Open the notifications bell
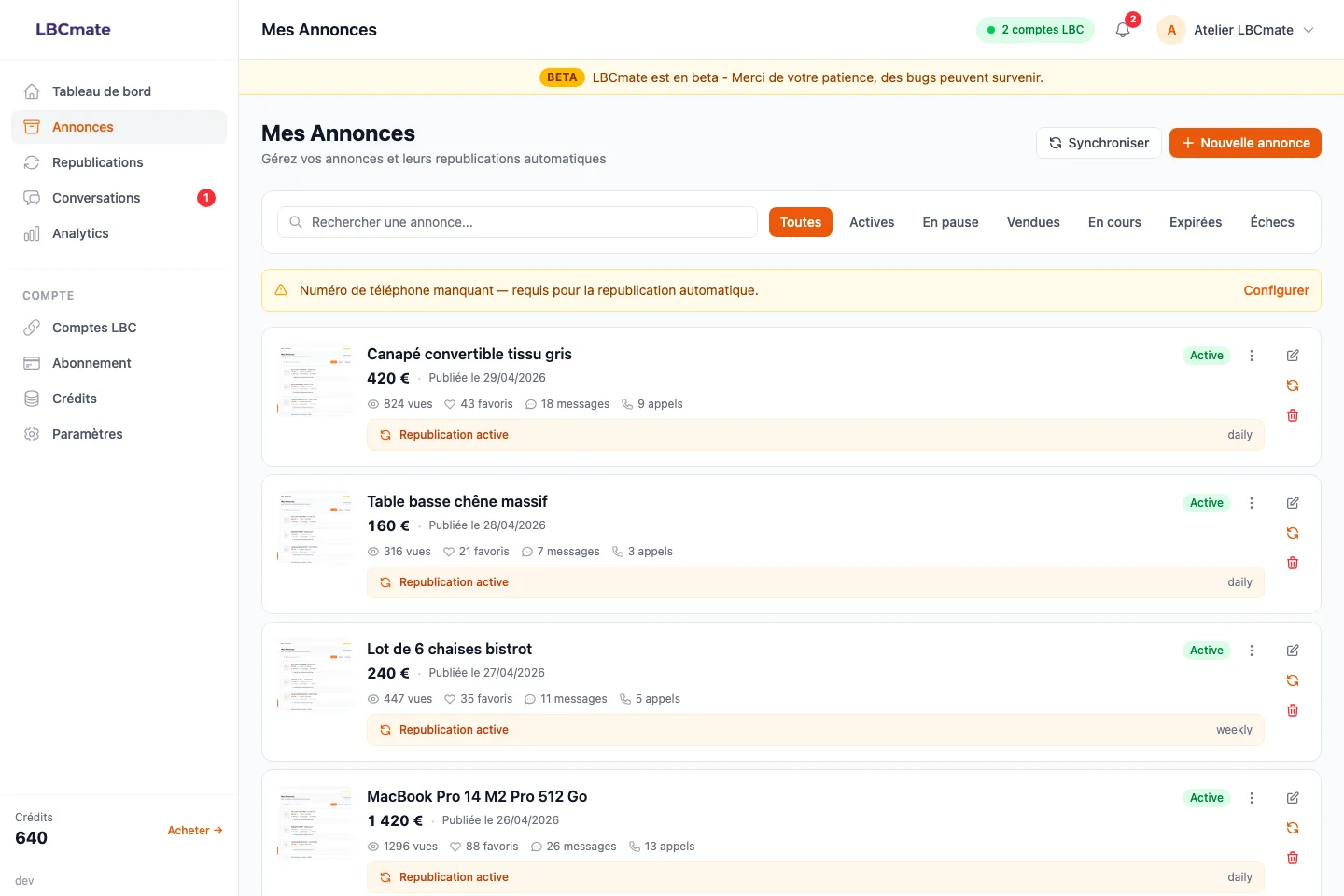This screenshot has height=896, width=1344. tap(1123, 30)
